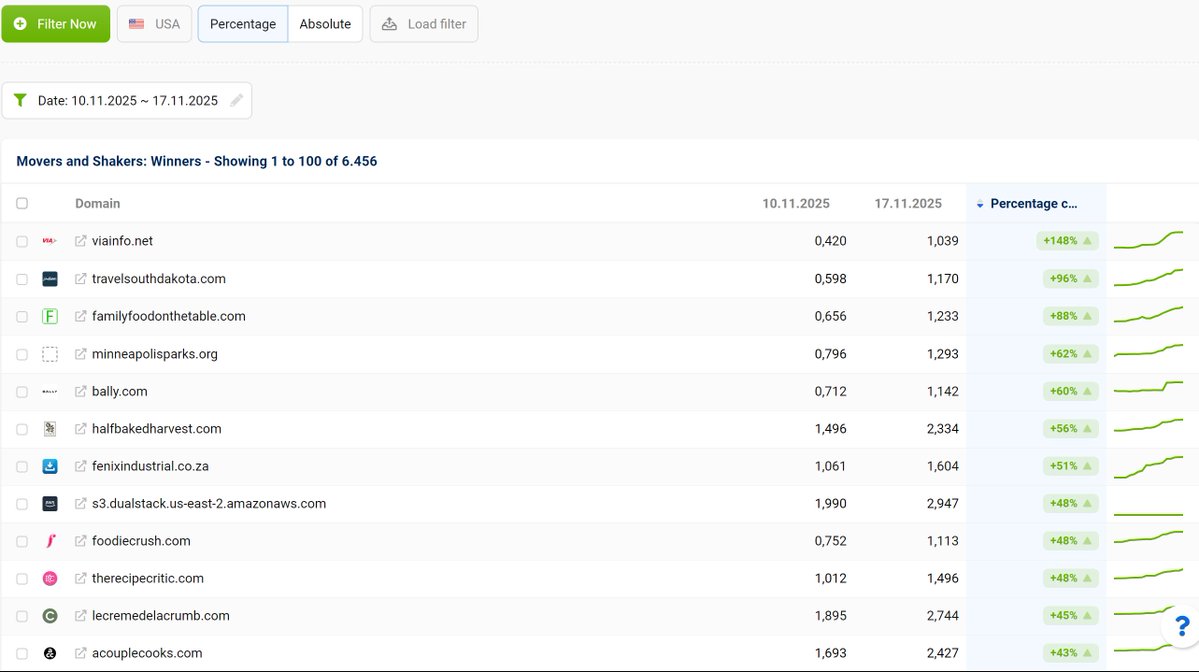Click the value 2,947 in amazonaws row
Viewport: 1199px width, 672px height.
point(942,504)
